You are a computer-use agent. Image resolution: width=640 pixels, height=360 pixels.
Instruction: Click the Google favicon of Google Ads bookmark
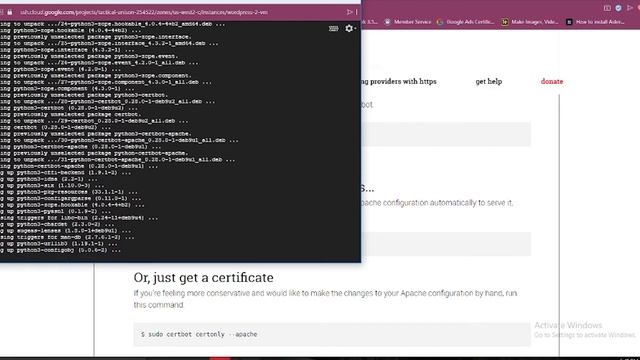pyautogui.click(x=440, y=22)
